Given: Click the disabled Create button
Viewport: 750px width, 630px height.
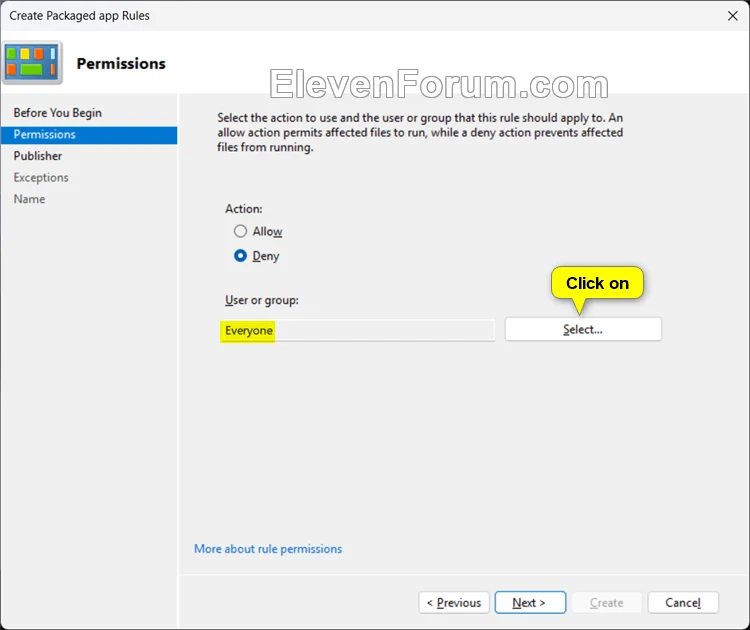Looking at the screenshot, I should tap(607, 603).
